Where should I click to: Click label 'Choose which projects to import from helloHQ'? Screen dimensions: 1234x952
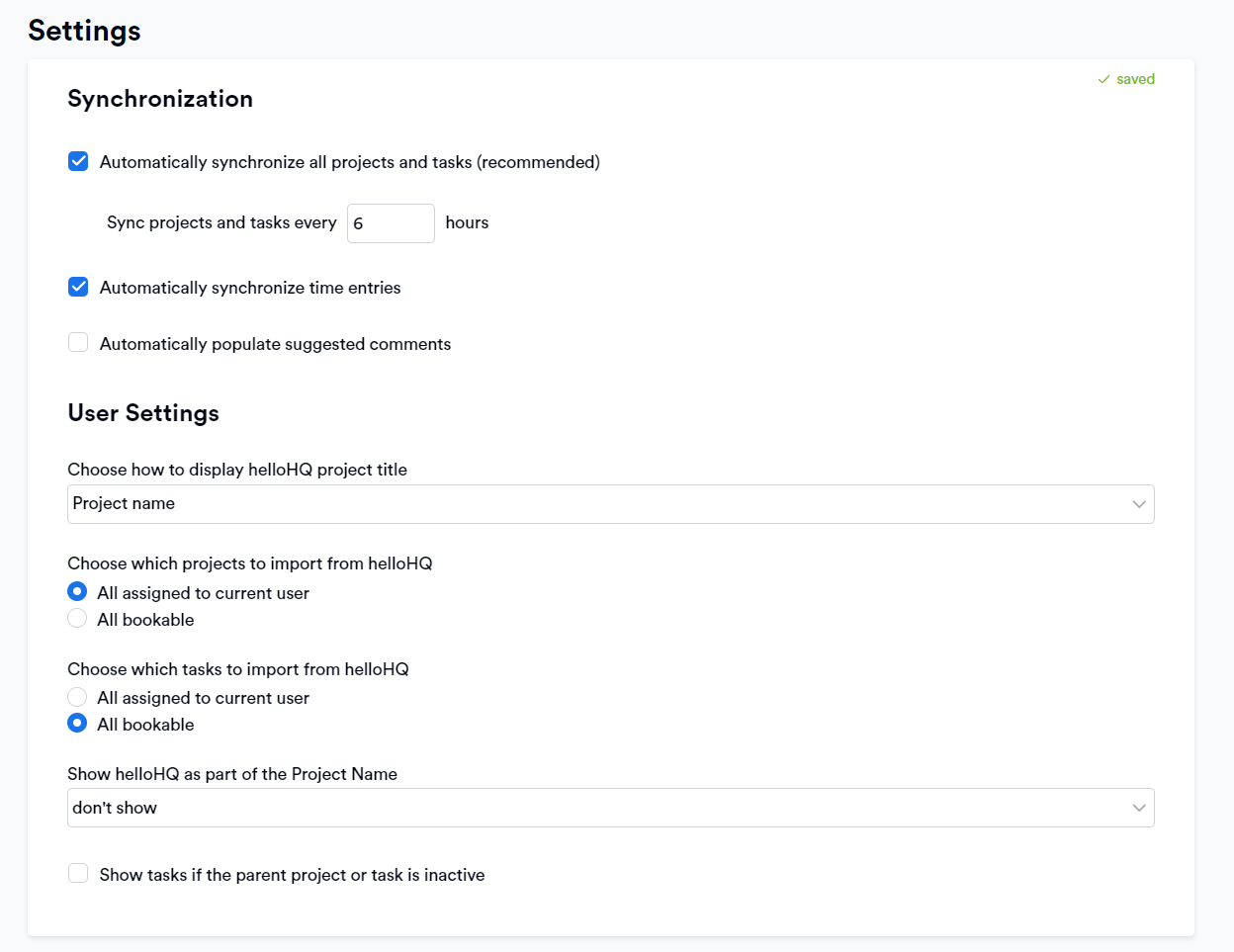(x=250, y=563)
